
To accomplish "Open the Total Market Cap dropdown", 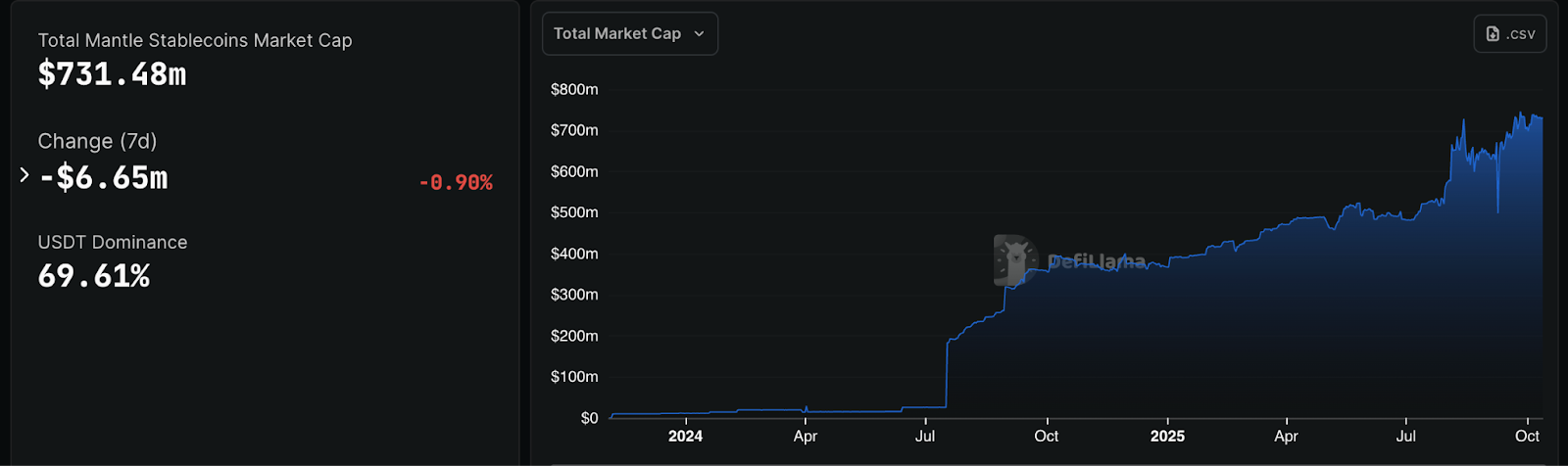I will [x=630, y=33].
